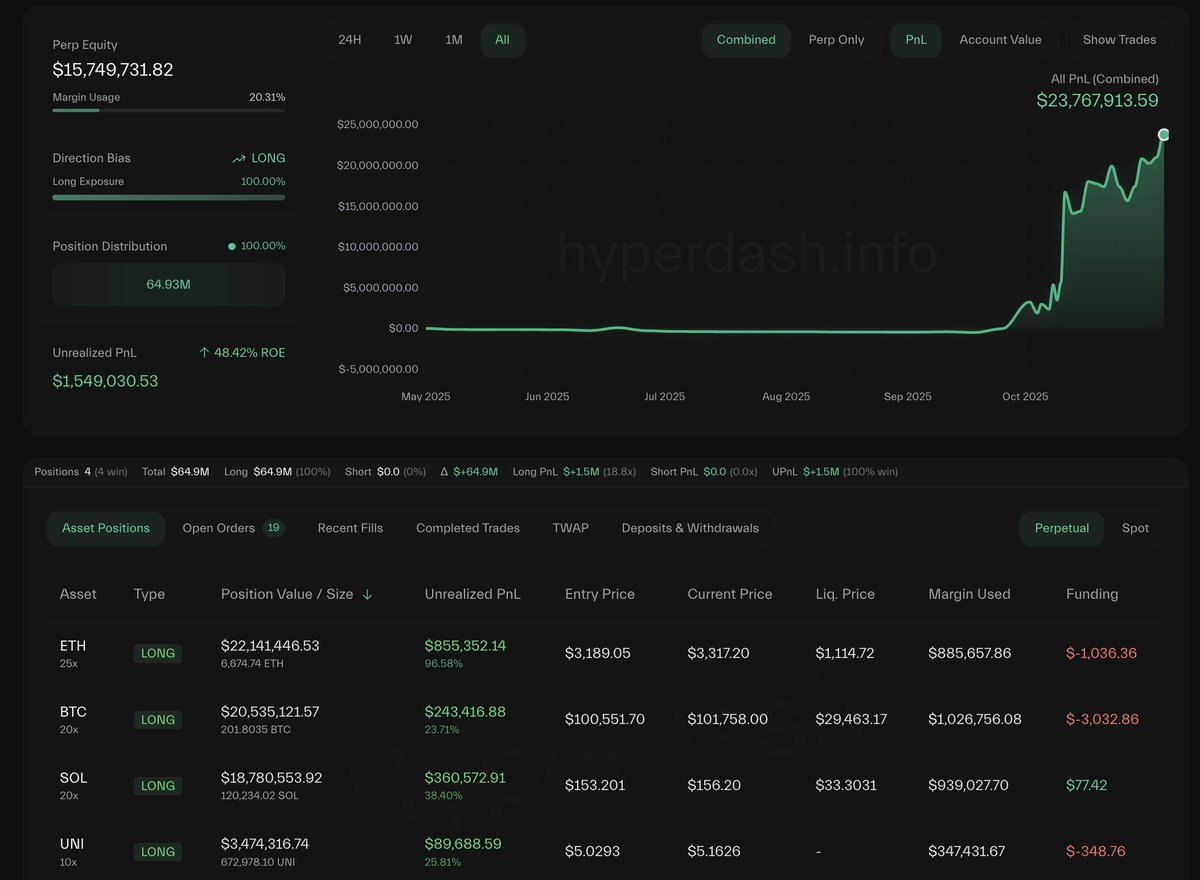Select the 1M time range
The image size is (1200, 880).
tap(454, 40)
